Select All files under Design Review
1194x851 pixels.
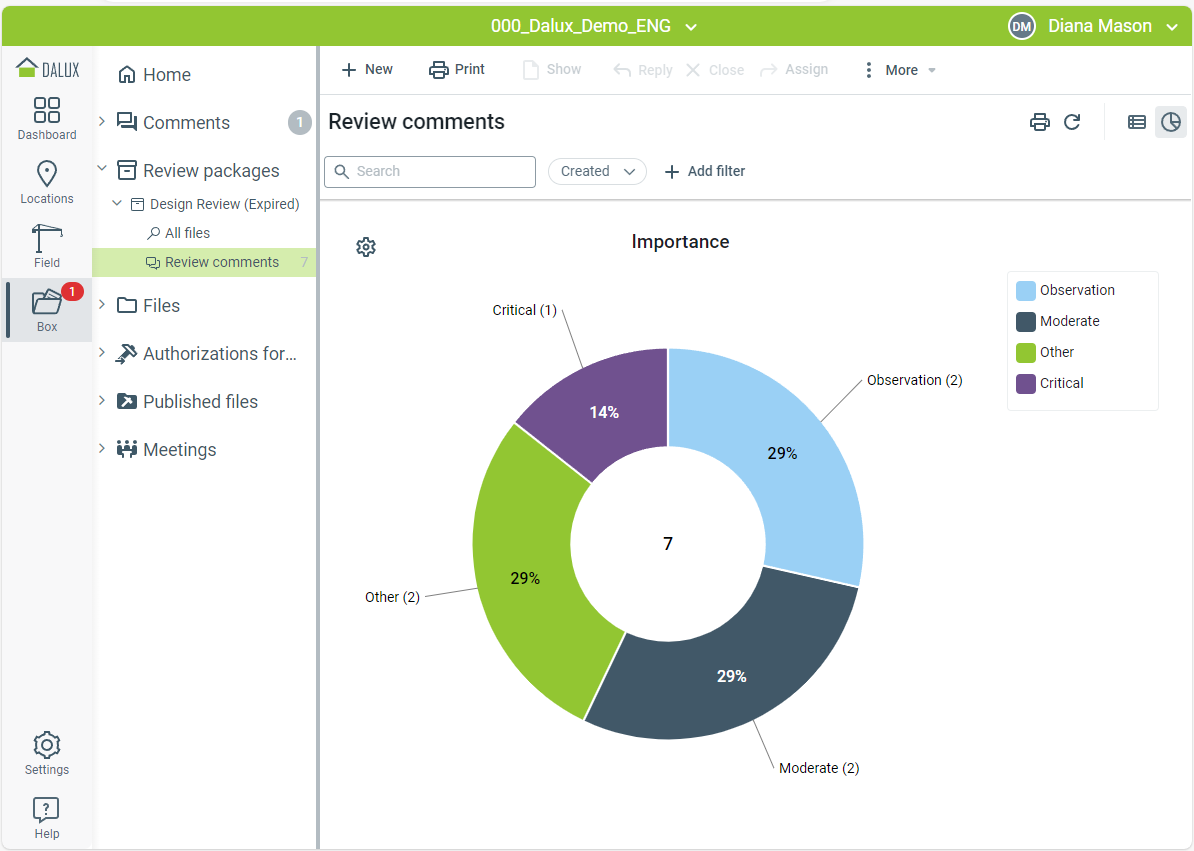point(187,233)
